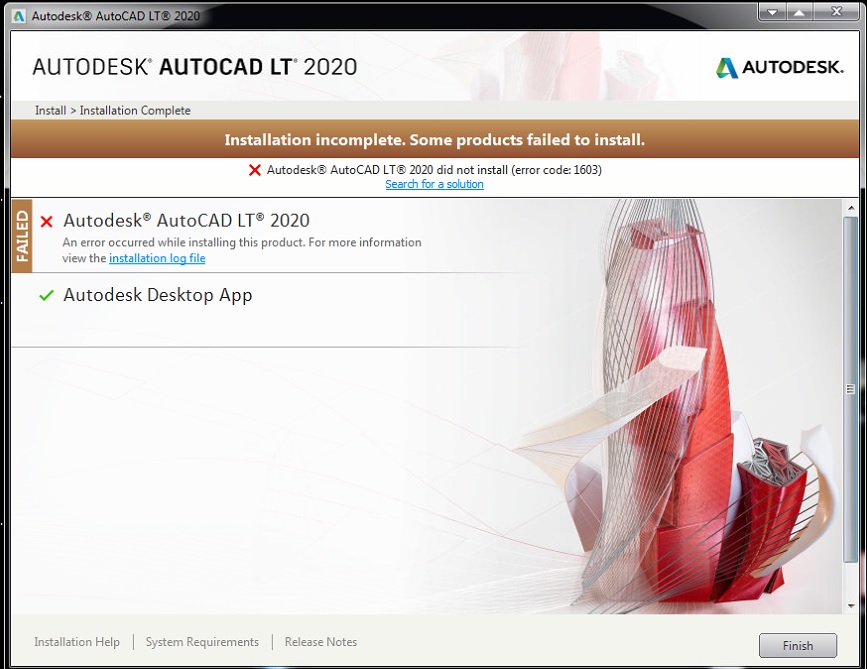This screenshot has width=867, height=669.
Task: Open System Requirements at the bottom
Action: point(202,641)
